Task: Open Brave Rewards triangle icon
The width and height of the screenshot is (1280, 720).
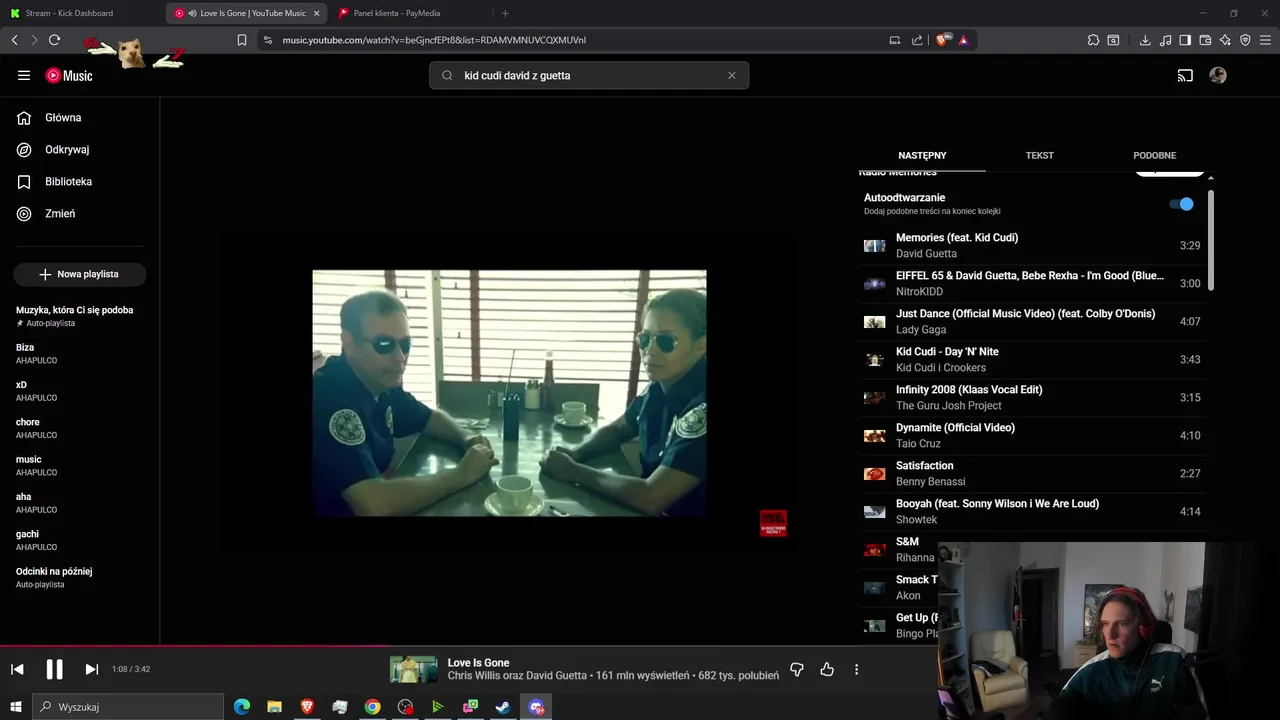Action: coord(963,40)
